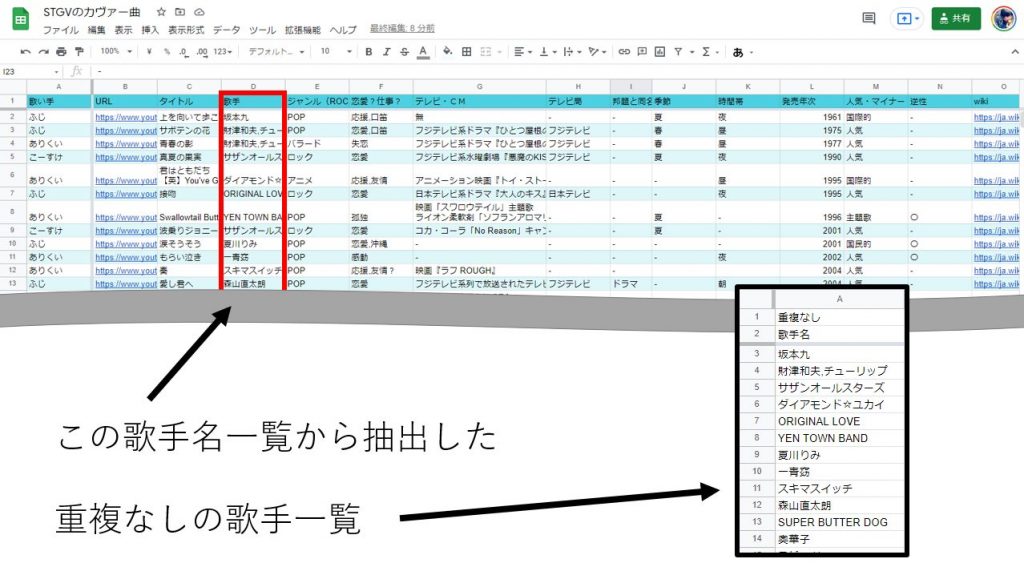
Task: Click the green 共有 share button
Action: click(x=956, y=18)
